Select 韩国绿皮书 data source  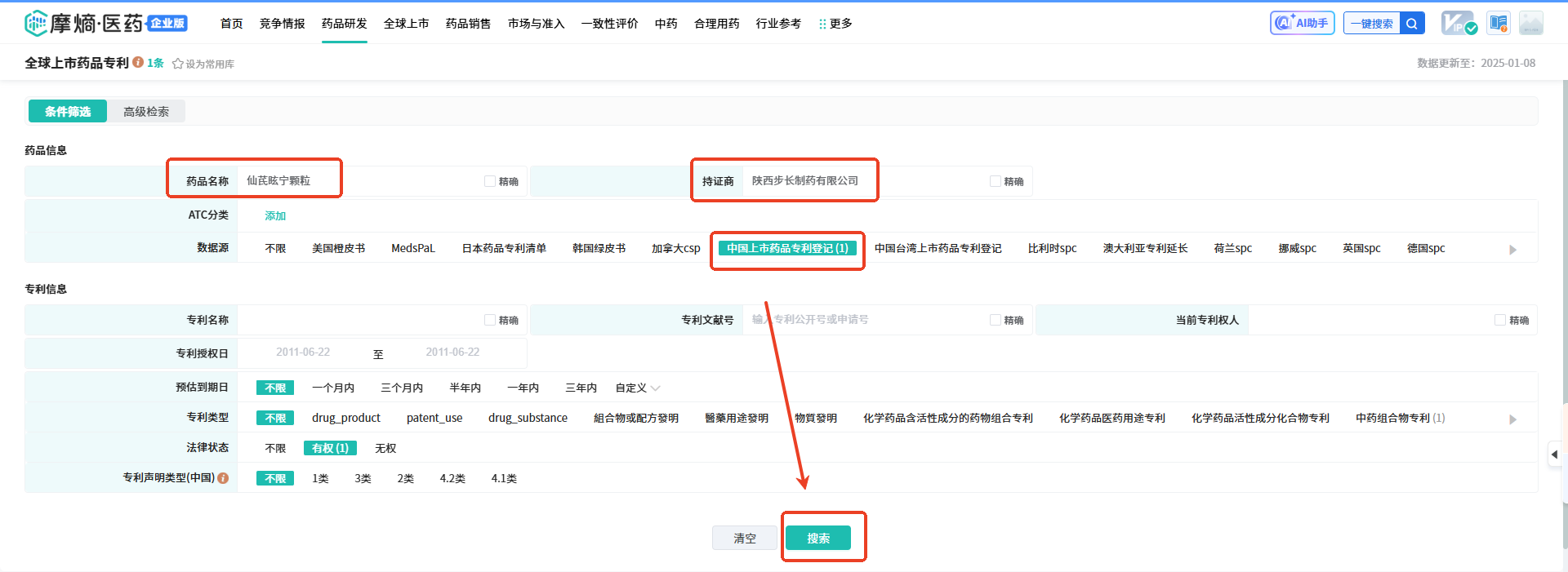(x=599, y=248)
